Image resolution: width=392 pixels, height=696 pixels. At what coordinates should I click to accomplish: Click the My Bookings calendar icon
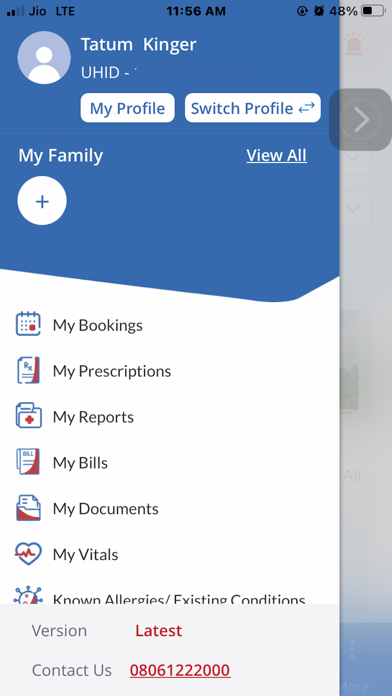[28, 324]
